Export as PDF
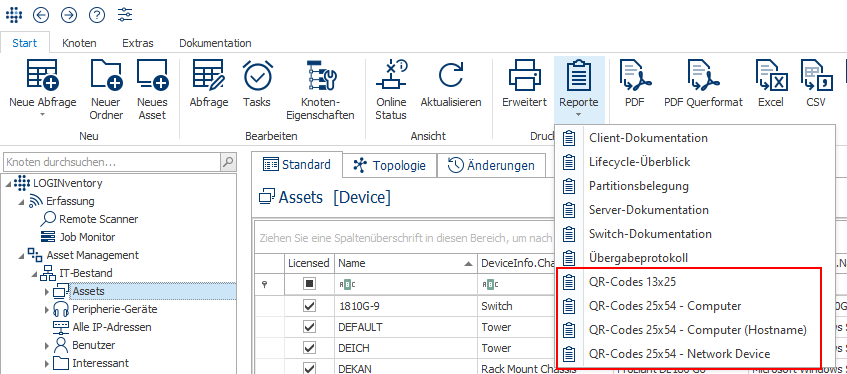This screenshot has width=847, height=374. [635, 84]
